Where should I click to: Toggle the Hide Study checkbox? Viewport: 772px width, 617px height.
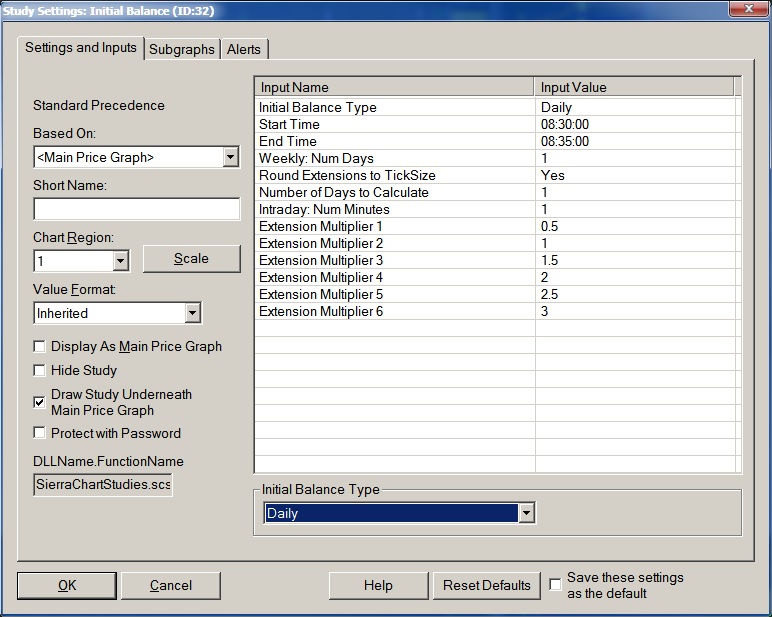(39, 370)
